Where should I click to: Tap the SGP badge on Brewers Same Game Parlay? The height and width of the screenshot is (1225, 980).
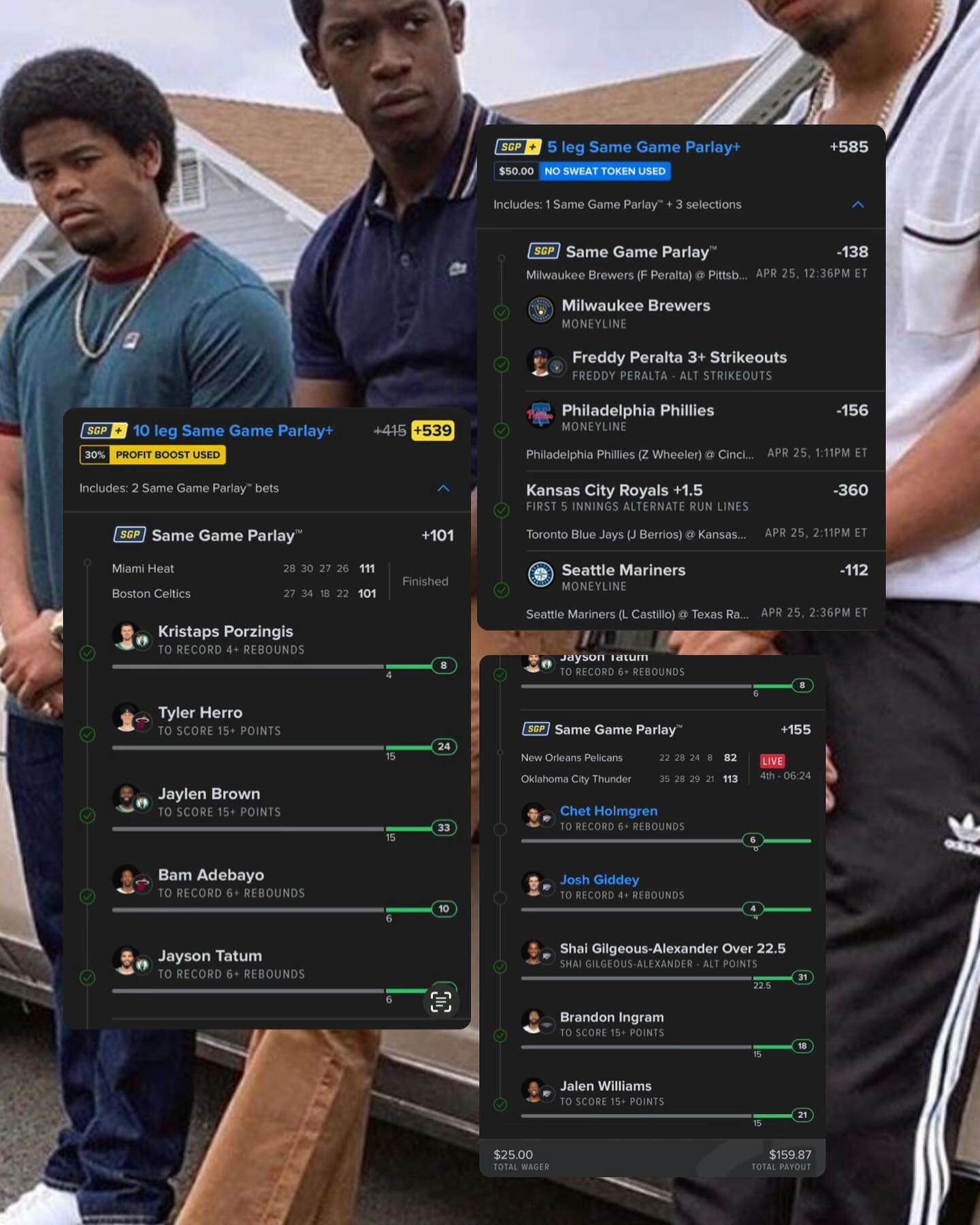[x=543, y=251]
